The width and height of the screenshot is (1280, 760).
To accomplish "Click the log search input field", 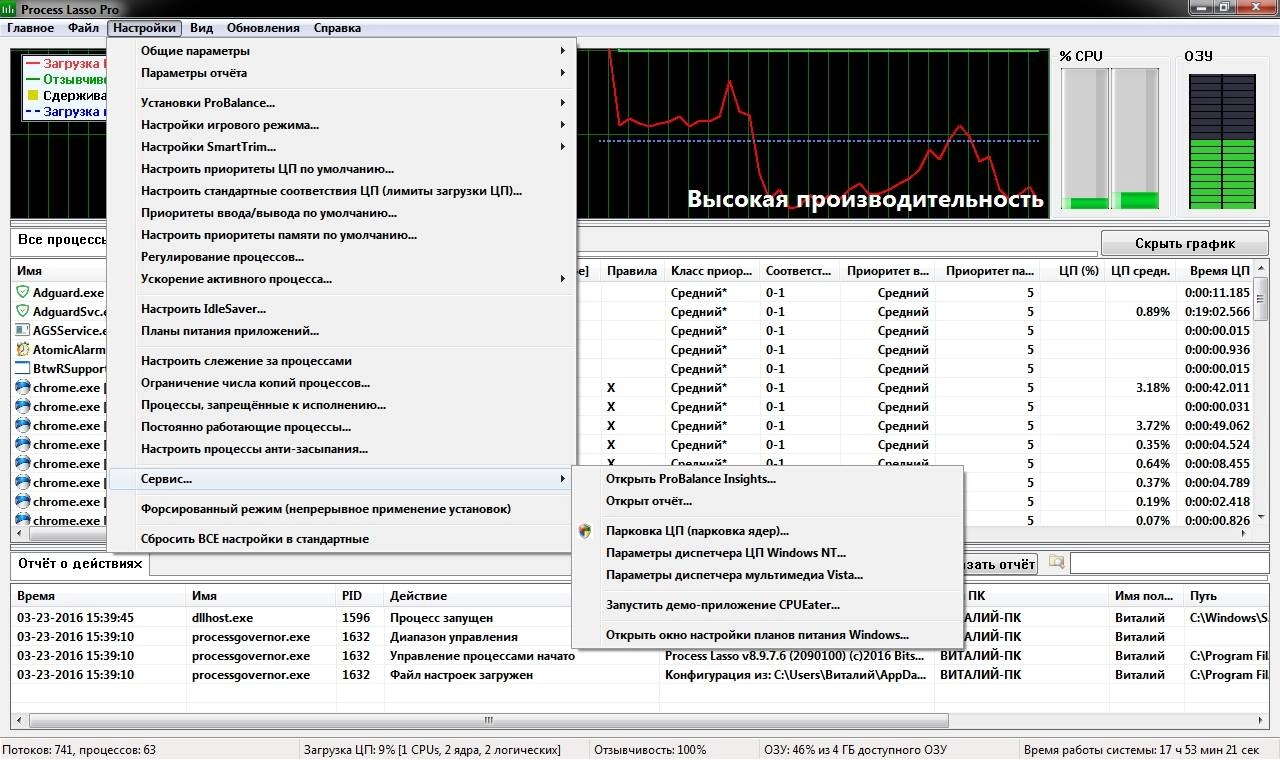I will click(1169, 564).
